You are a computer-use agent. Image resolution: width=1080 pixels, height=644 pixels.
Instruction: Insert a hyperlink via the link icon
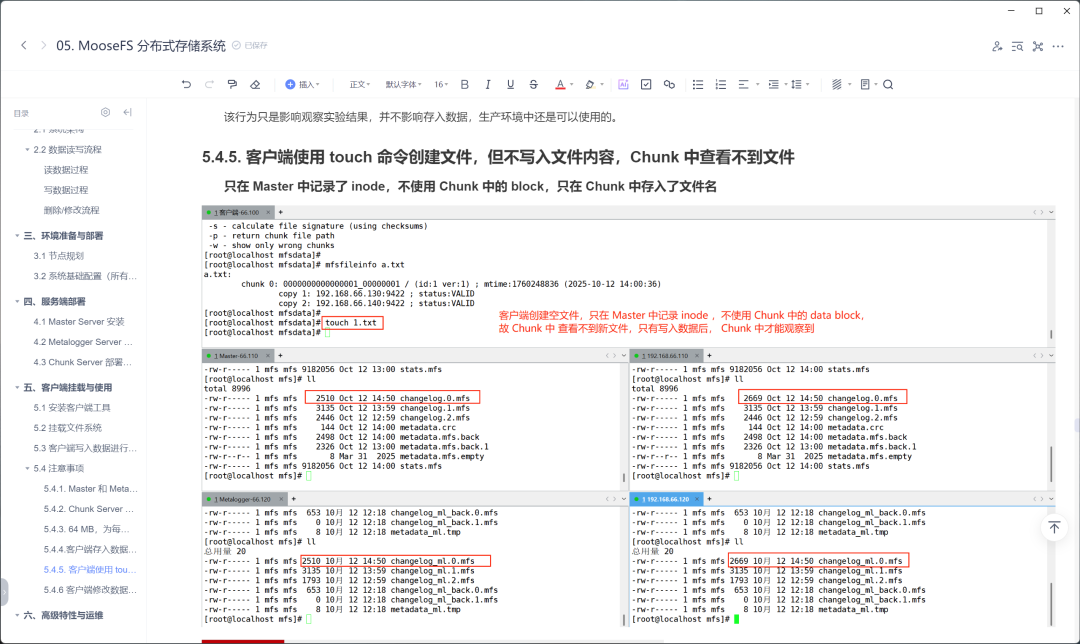pyautogui.click(x=669, y=84)
